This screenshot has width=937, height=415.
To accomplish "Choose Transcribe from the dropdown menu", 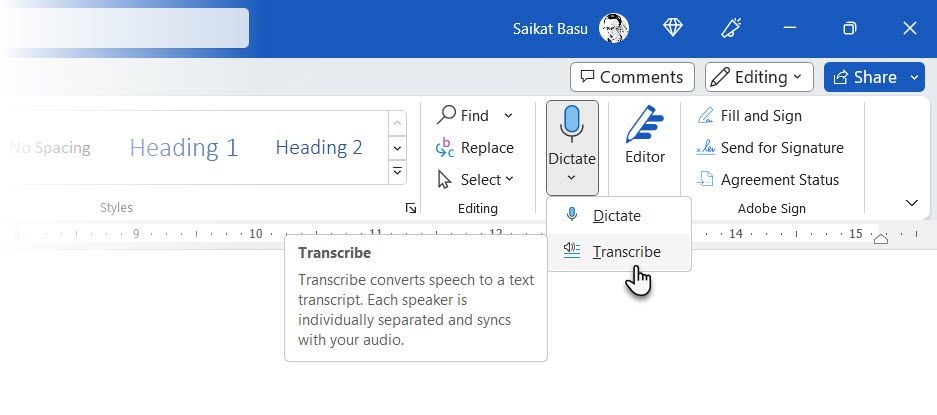I will pos(619,252).
